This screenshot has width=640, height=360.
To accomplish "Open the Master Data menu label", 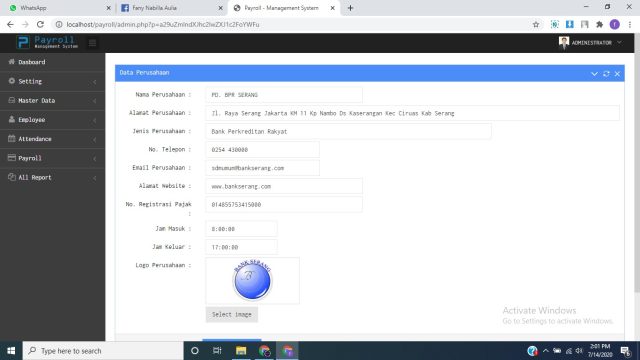I will (x=36, y=100).
